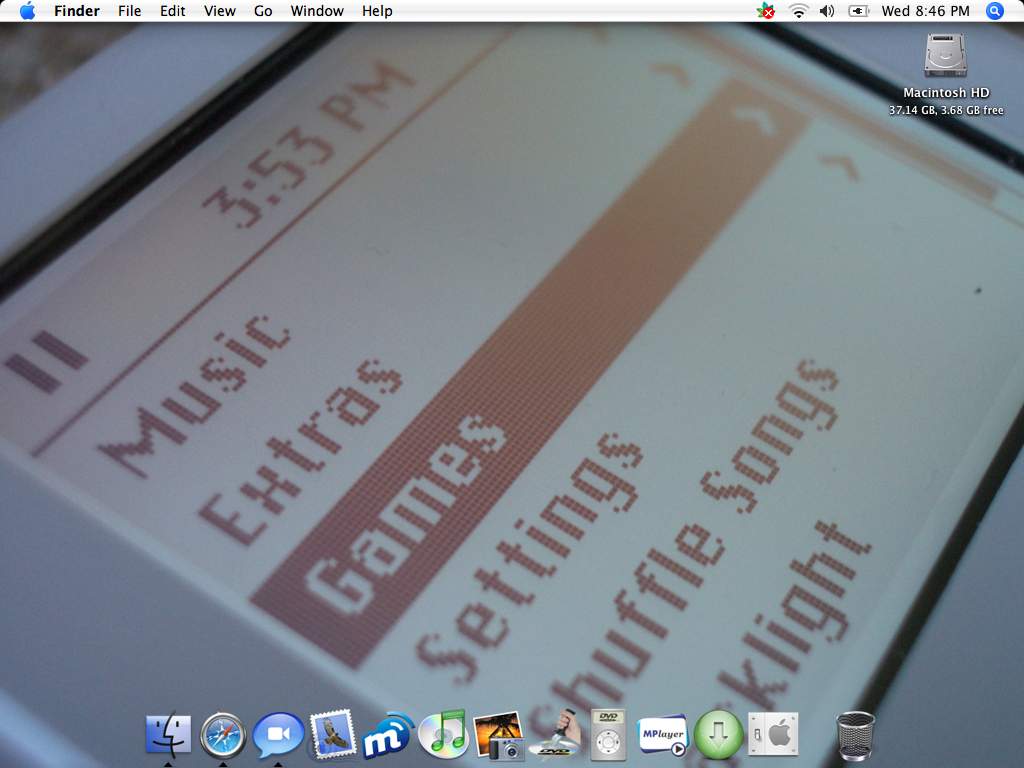The height and width of the screenshot is (768, 1024).
Task: Open the File menu
Action: click(x=129, y=11)
